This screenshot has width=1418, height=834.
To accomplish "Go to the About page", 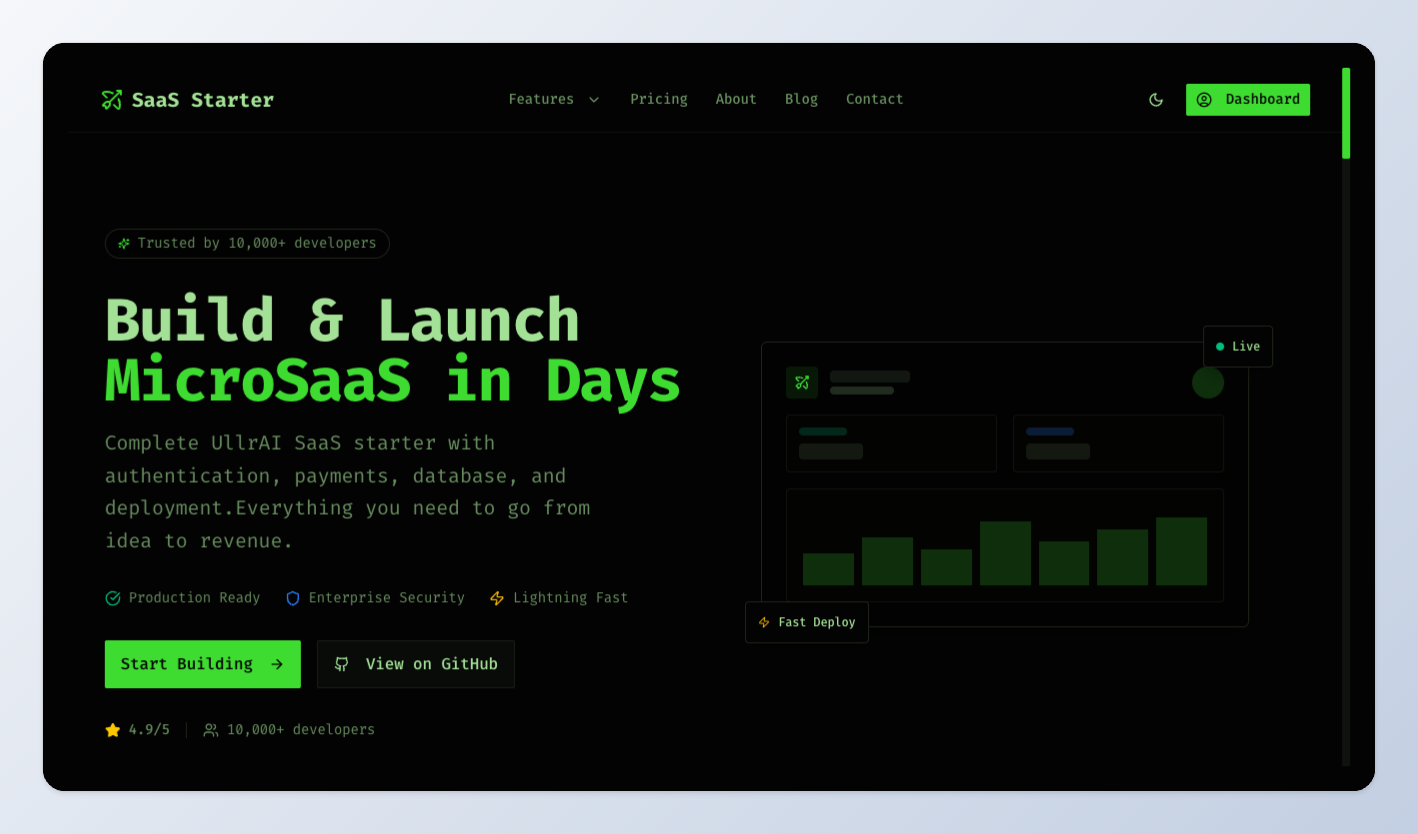I will point(736,99).
